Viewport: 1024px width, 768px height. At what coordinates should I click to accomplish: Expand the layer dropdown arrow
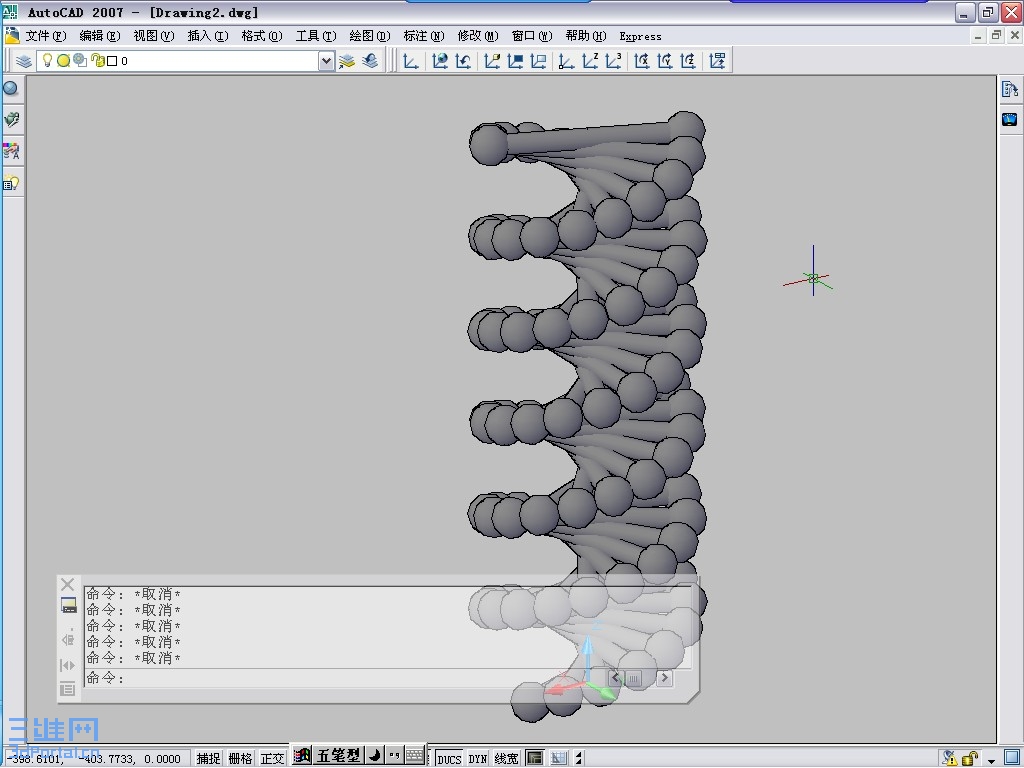(327, 61)
